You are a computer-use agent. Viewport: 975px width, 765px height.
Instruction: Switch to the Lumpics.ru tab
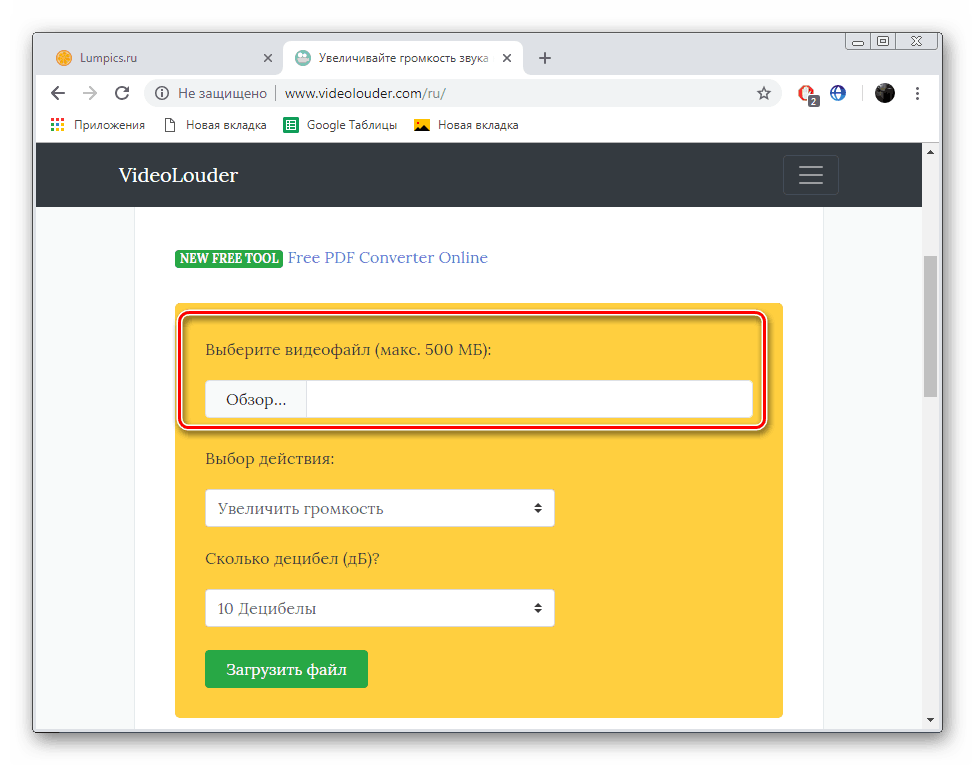162,58
